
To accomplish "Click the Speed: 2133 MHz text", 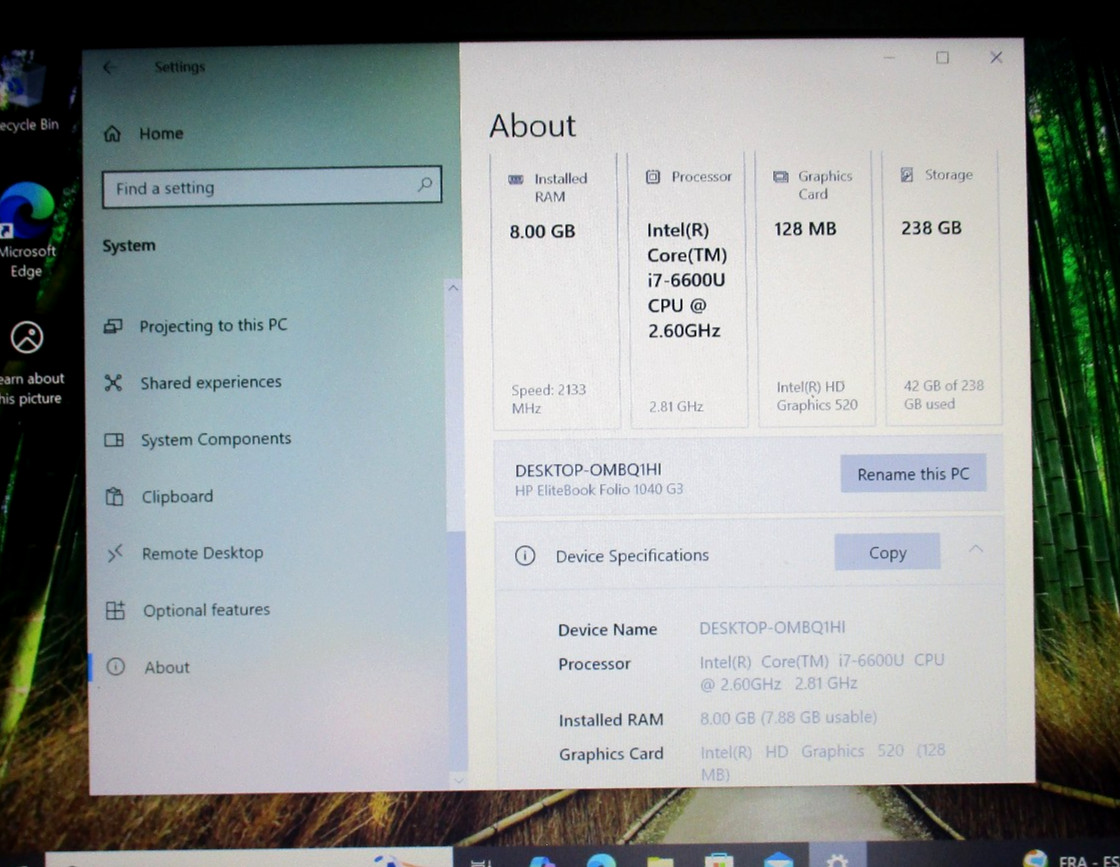I will tap(549, 399).
